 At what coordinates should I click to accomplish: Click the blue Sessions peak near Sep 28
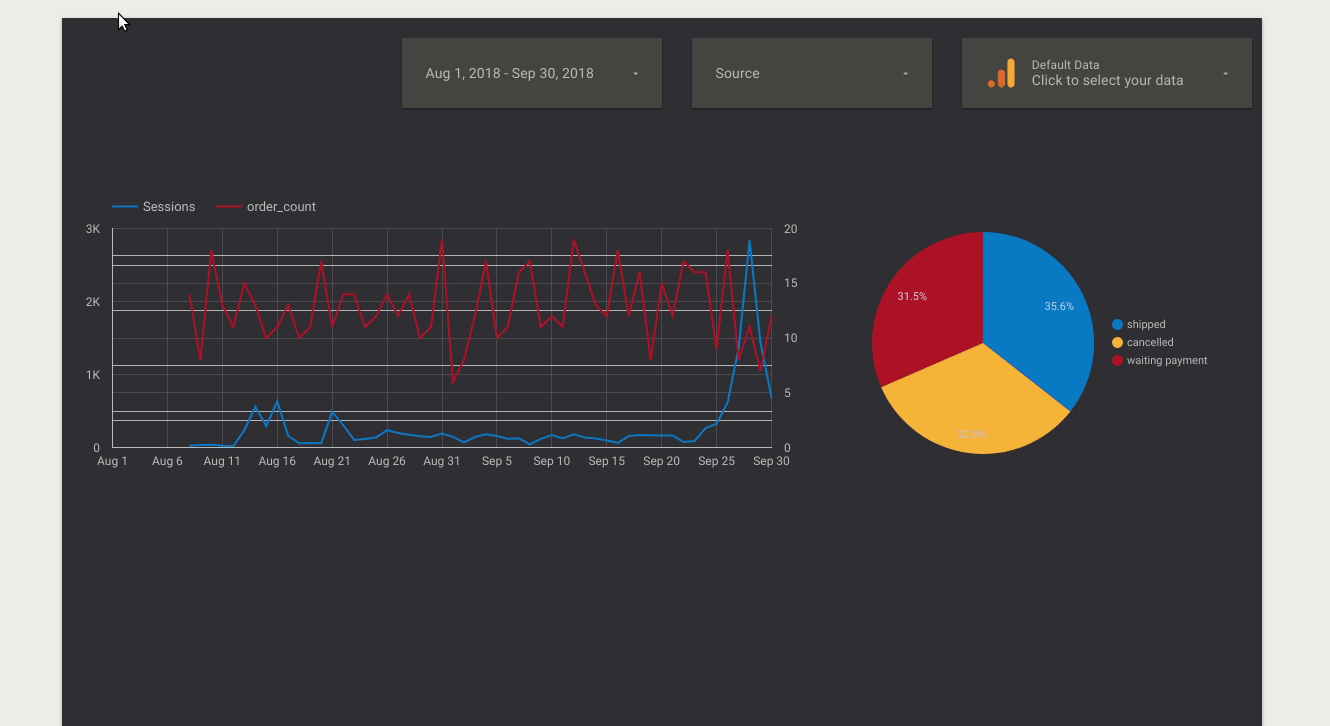(x=749, y=241)
